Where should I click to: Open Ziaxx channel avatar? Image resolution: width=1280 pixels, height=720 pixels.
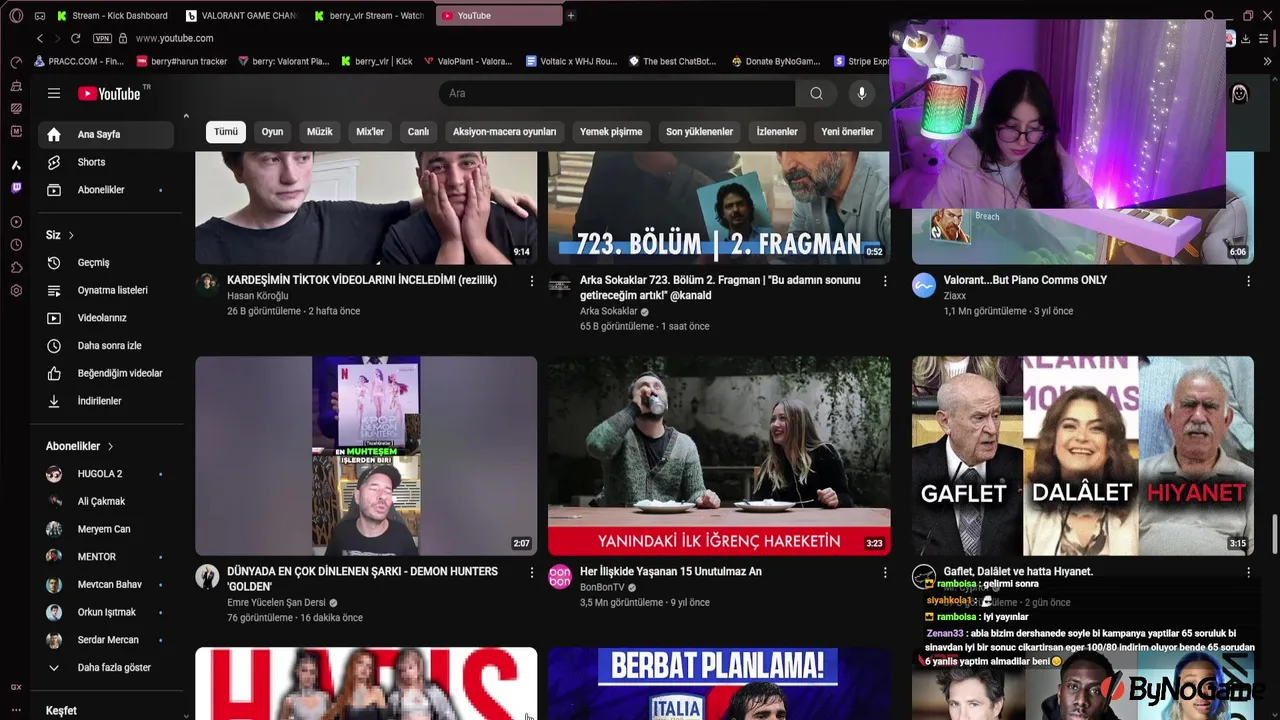[x=924, y=285]
